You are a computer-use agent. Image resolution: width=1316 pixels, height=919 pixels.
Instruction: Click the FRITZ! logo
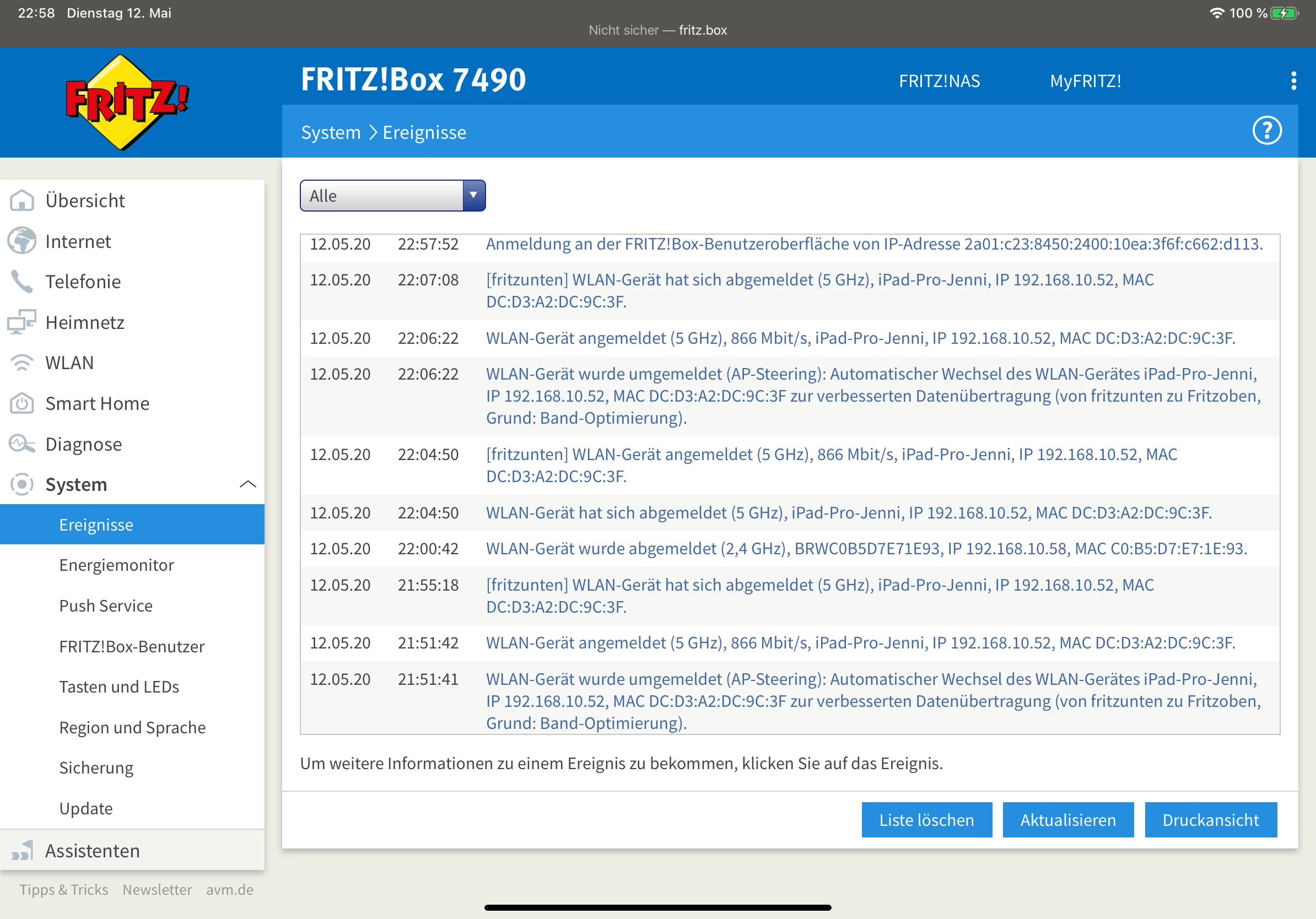(127, 102)
